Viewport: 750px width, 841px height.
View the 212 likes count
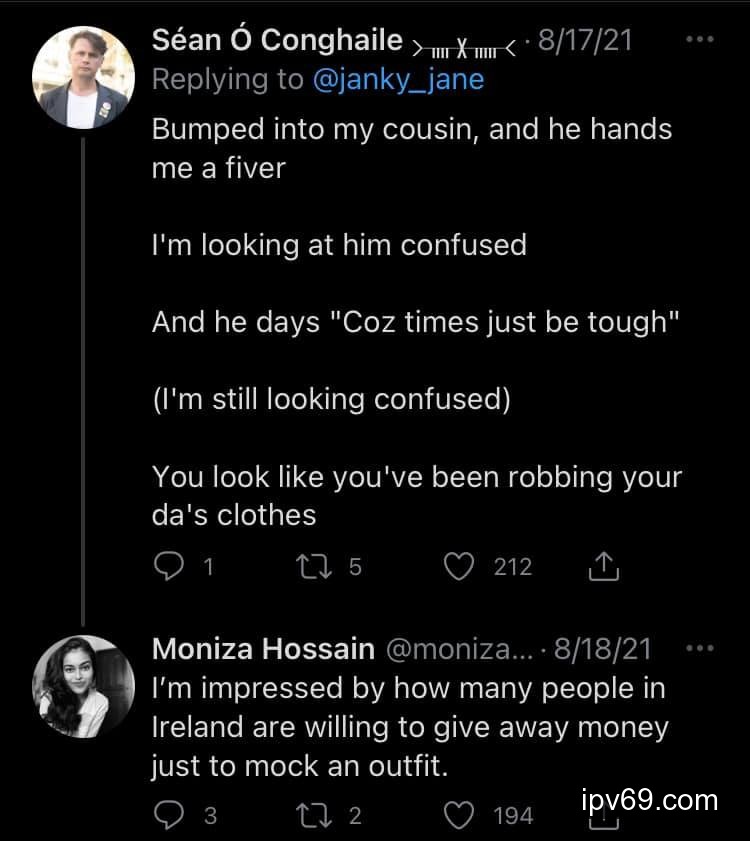(513, 567)
